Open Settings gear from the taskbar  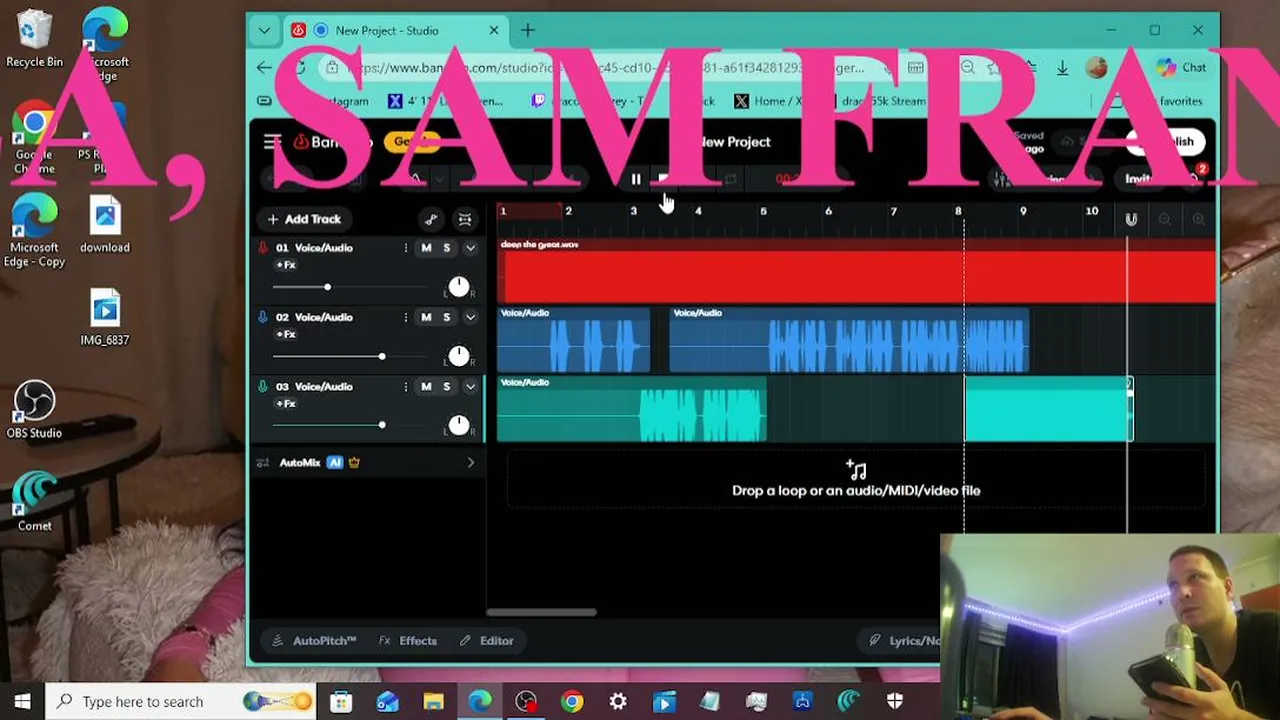(x=618, y=702)
